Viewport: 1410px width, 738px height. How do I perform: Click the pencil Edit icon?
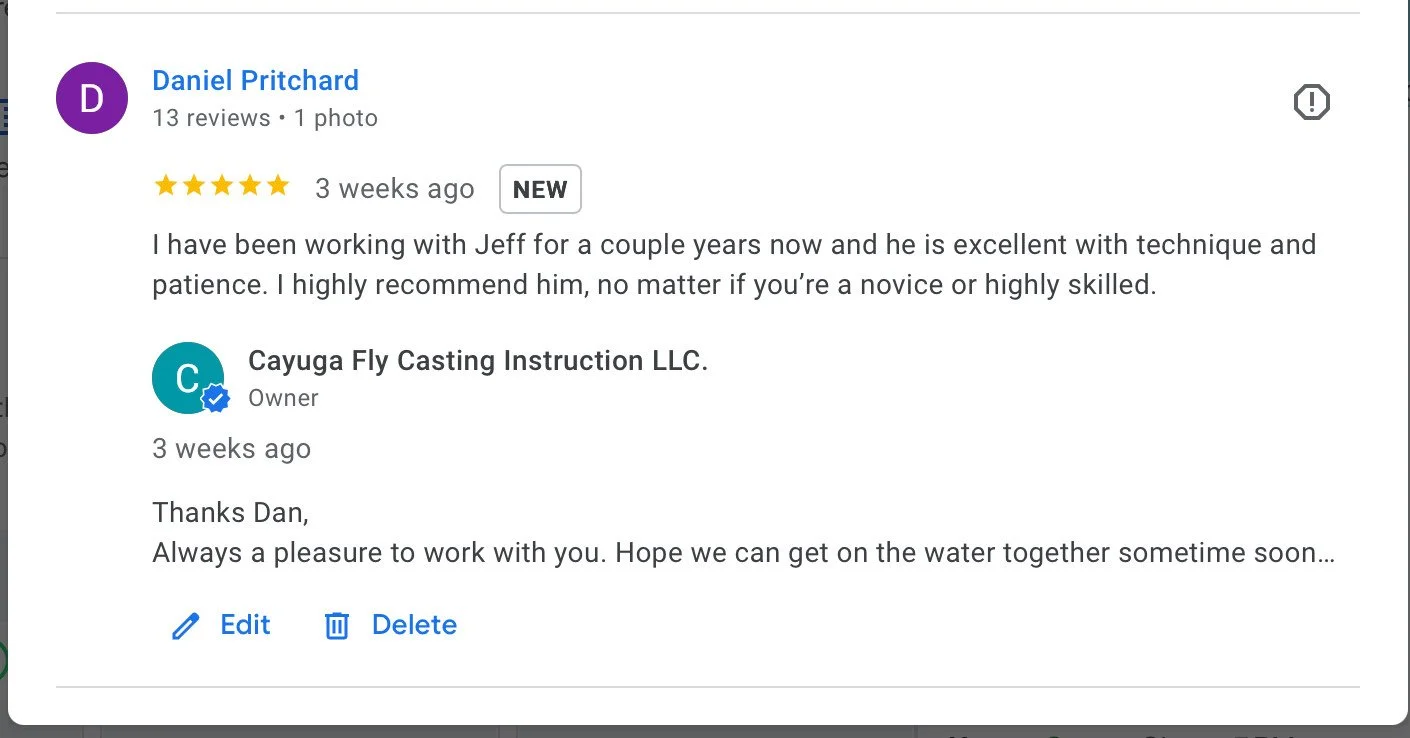(186, 626)
